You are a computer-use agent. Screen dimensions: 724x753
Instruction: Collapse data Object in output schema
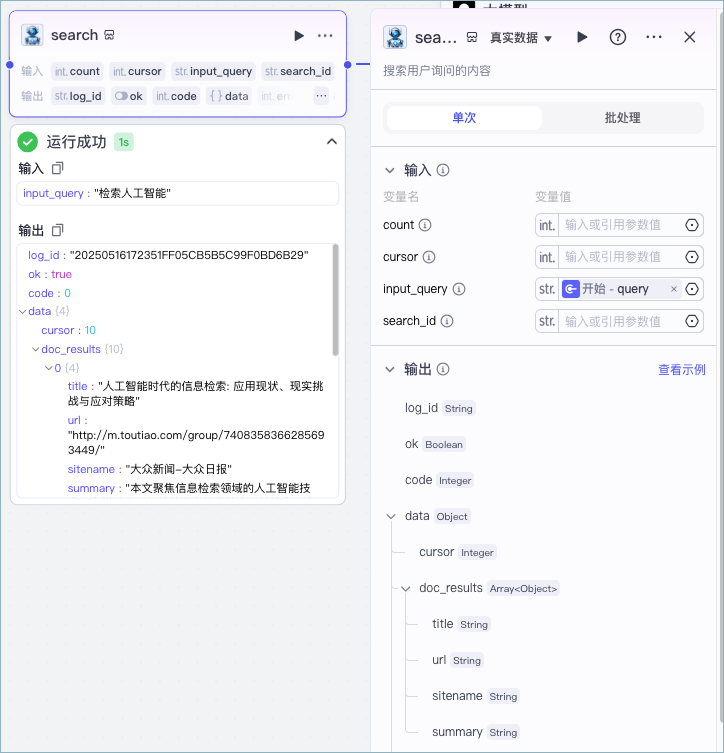pyautogui.click(x=391, y=516)
